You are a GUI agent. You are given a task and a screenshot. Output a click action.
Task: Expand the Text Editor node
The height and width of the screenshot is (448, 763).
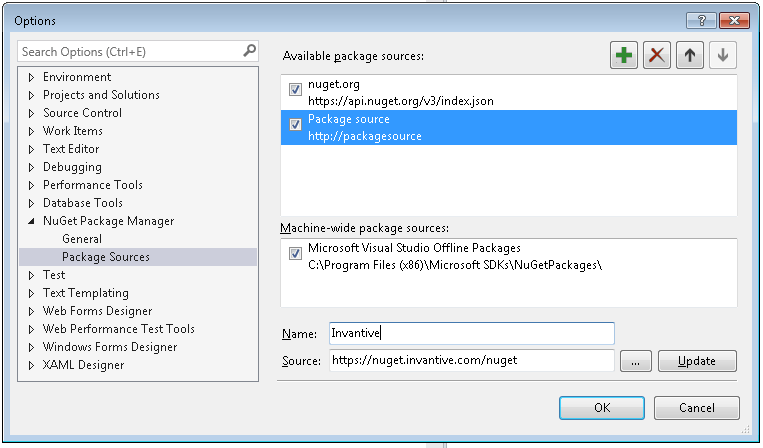[x=31, y=149]
